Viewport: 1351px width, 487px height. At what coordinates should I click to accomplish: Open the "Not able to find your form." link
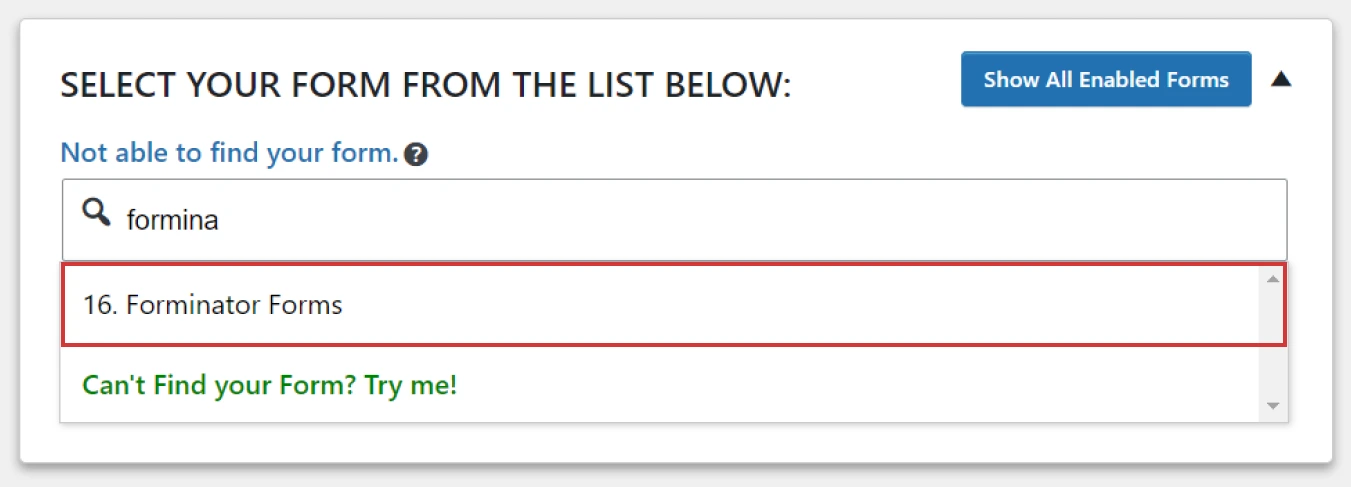[230, 154]
